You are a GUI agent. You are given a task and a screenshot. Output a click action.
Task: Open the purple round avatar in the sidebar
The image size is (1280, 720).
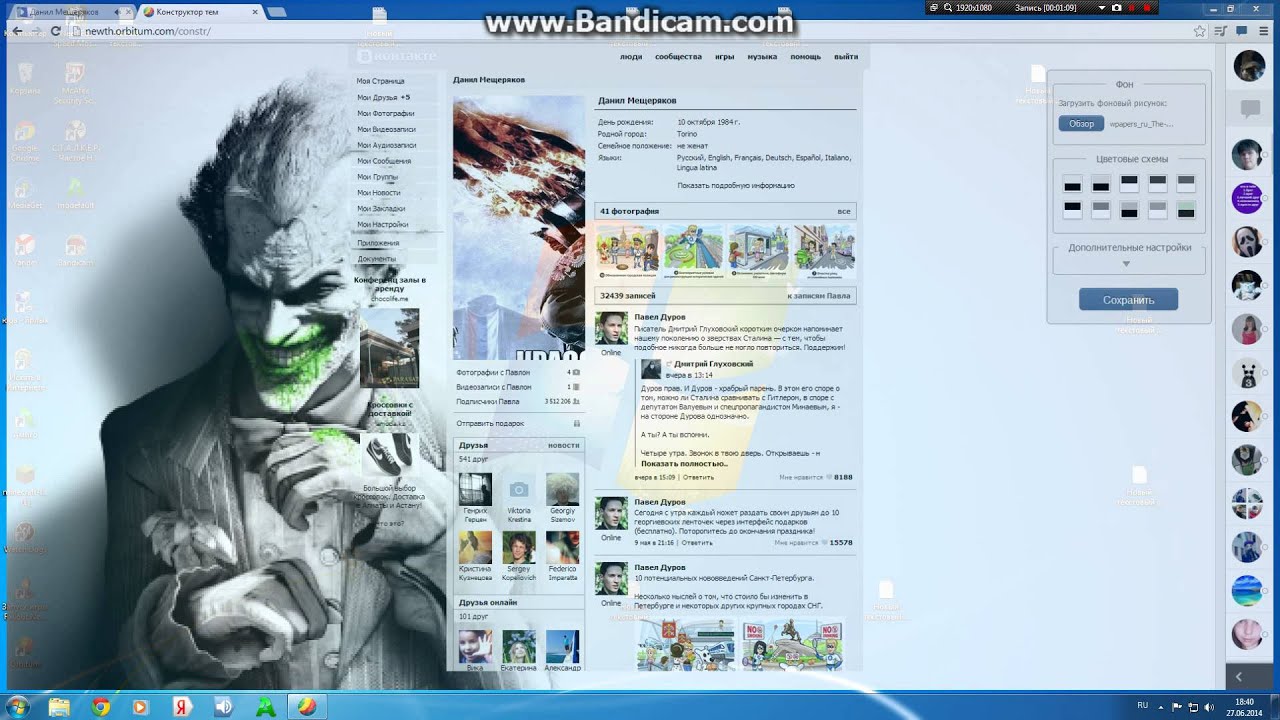(1247, 198)
